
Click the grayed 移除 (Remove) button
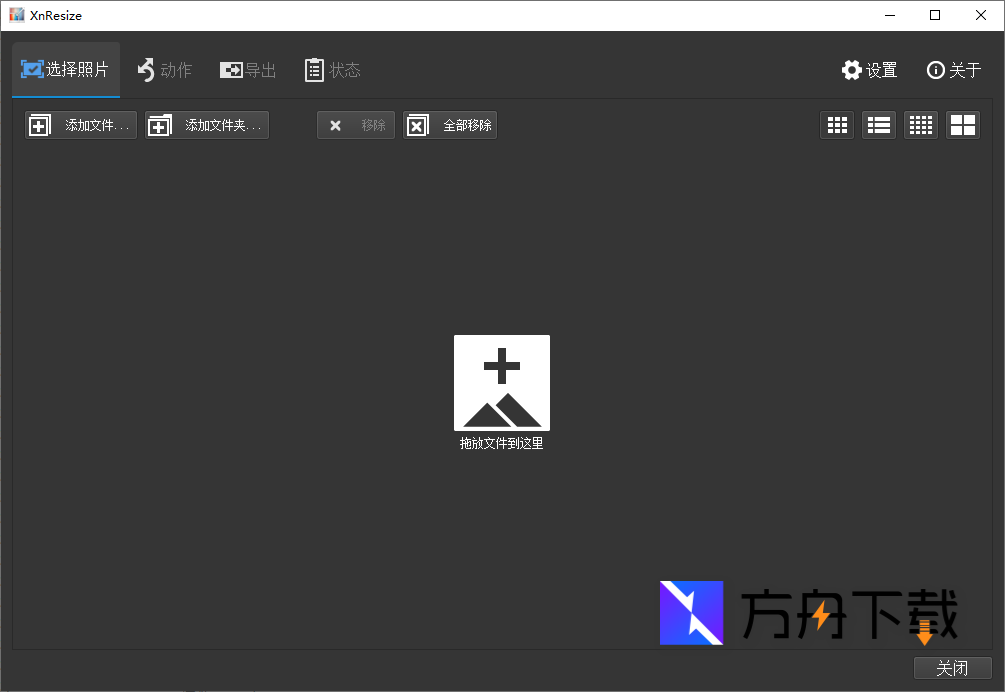click(x=355, y=125)
